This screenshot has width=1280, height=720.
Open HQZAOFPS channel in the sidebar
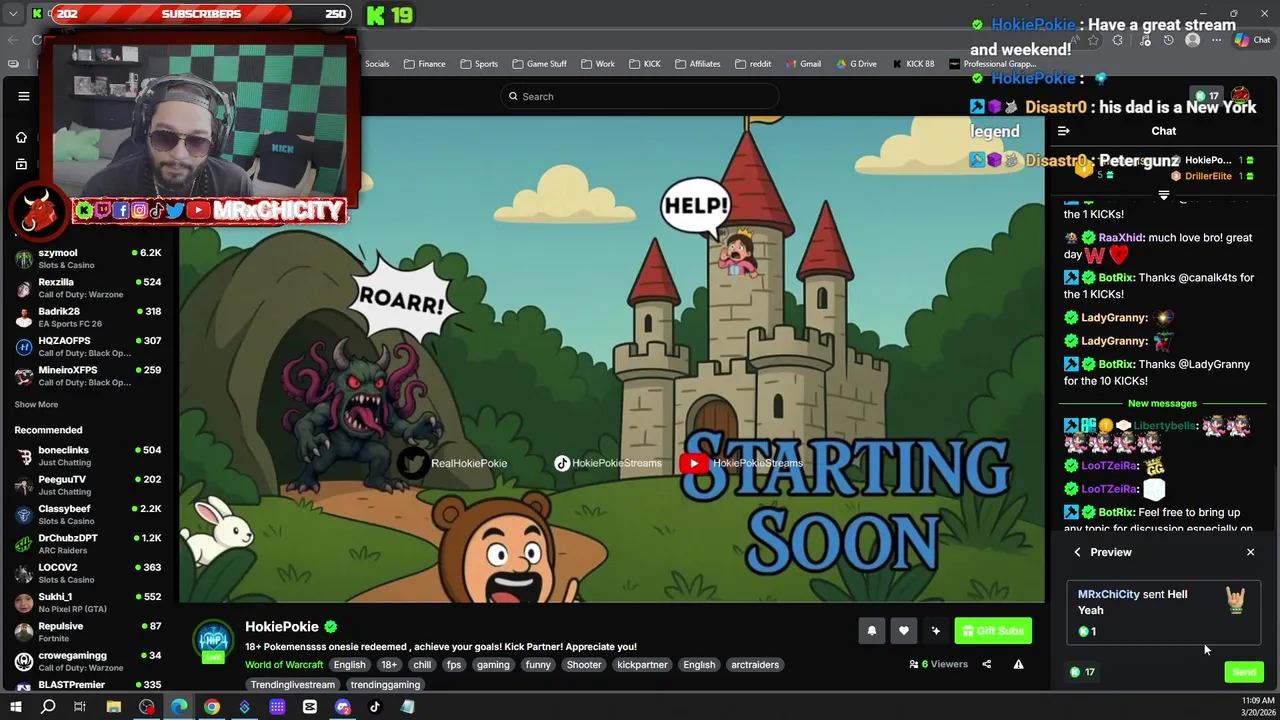90,346
